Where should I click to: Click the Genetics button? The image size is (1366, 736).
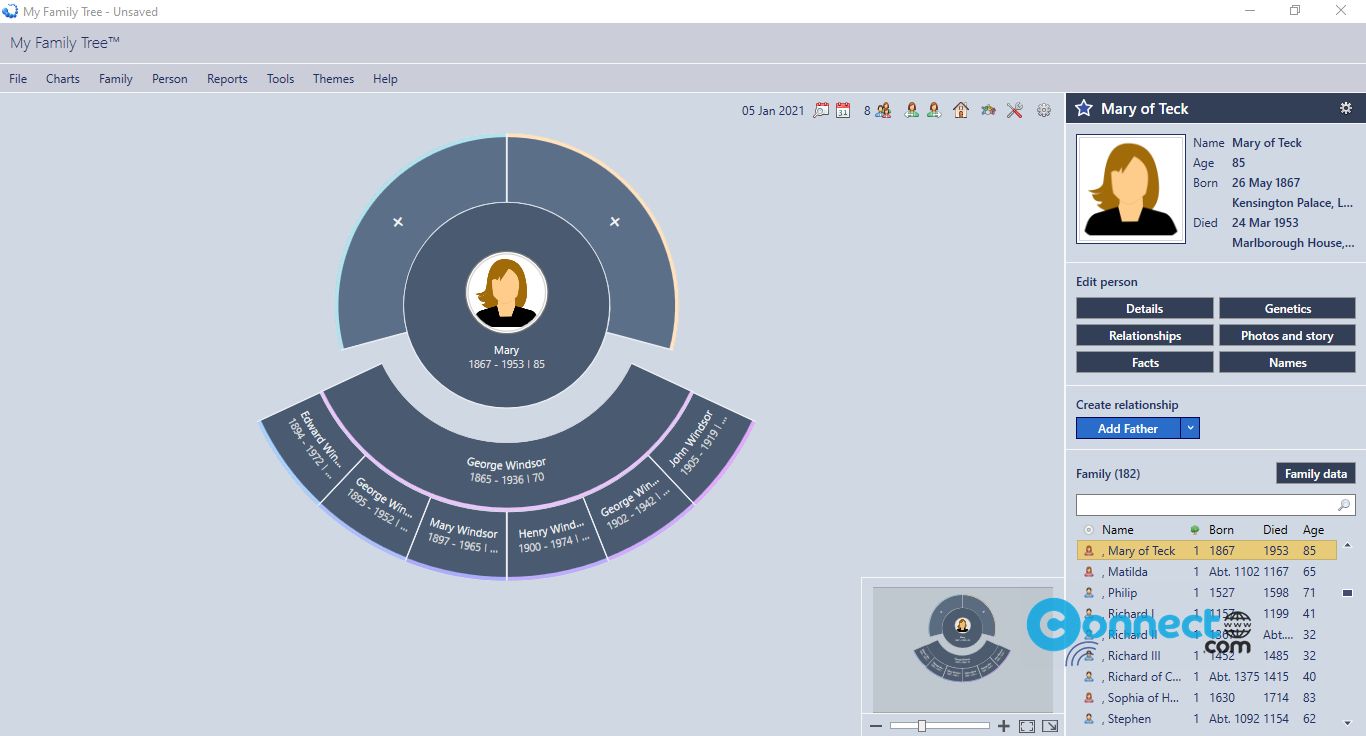1287,308
